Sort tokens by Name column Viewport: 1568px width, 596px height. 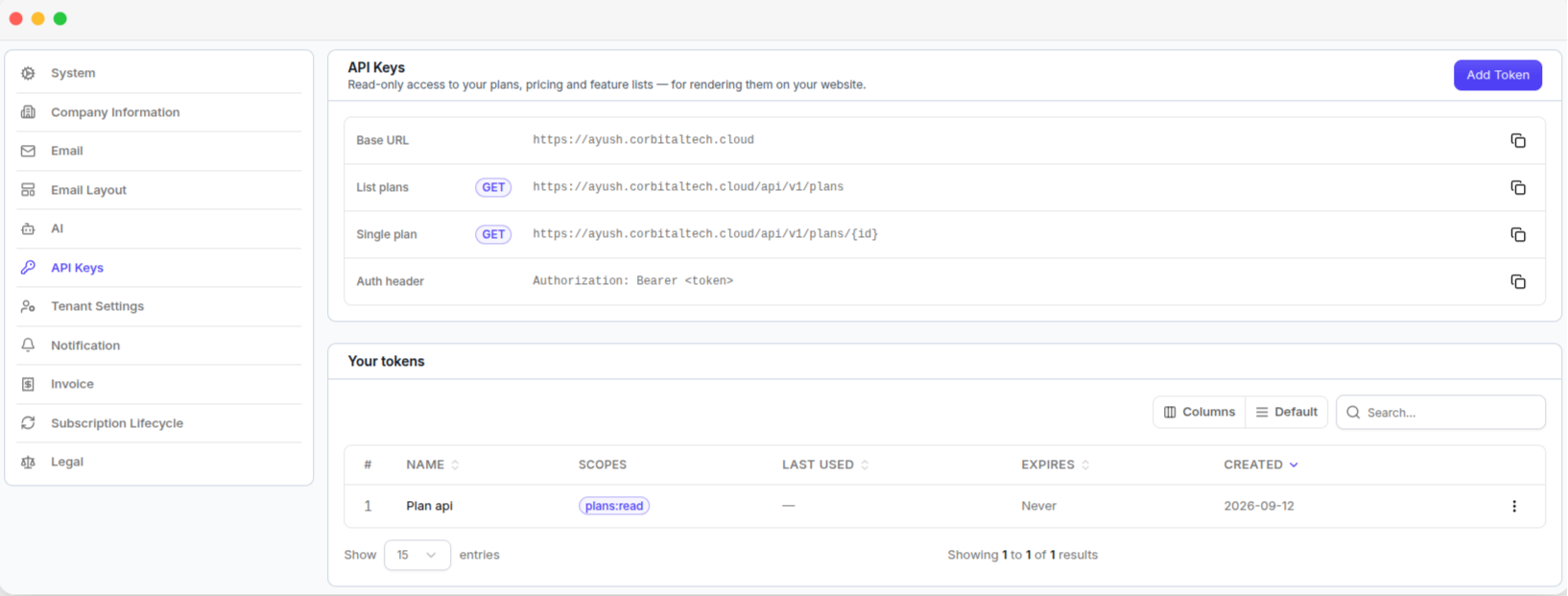(455, 465)
